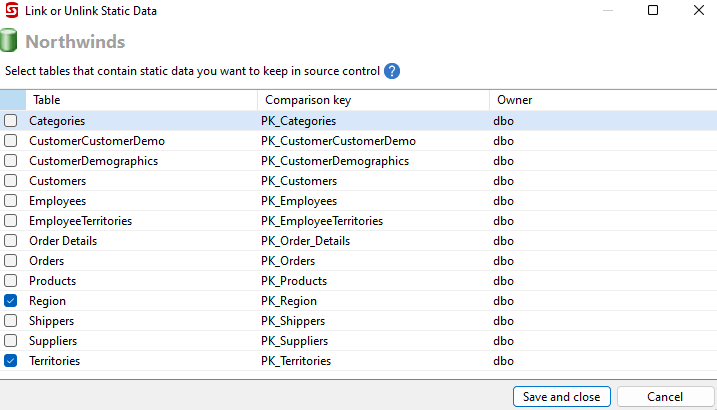Uncheck the Territories table checkbox
The width and height of the screenshot is (717, 410).
click(11, 361)
